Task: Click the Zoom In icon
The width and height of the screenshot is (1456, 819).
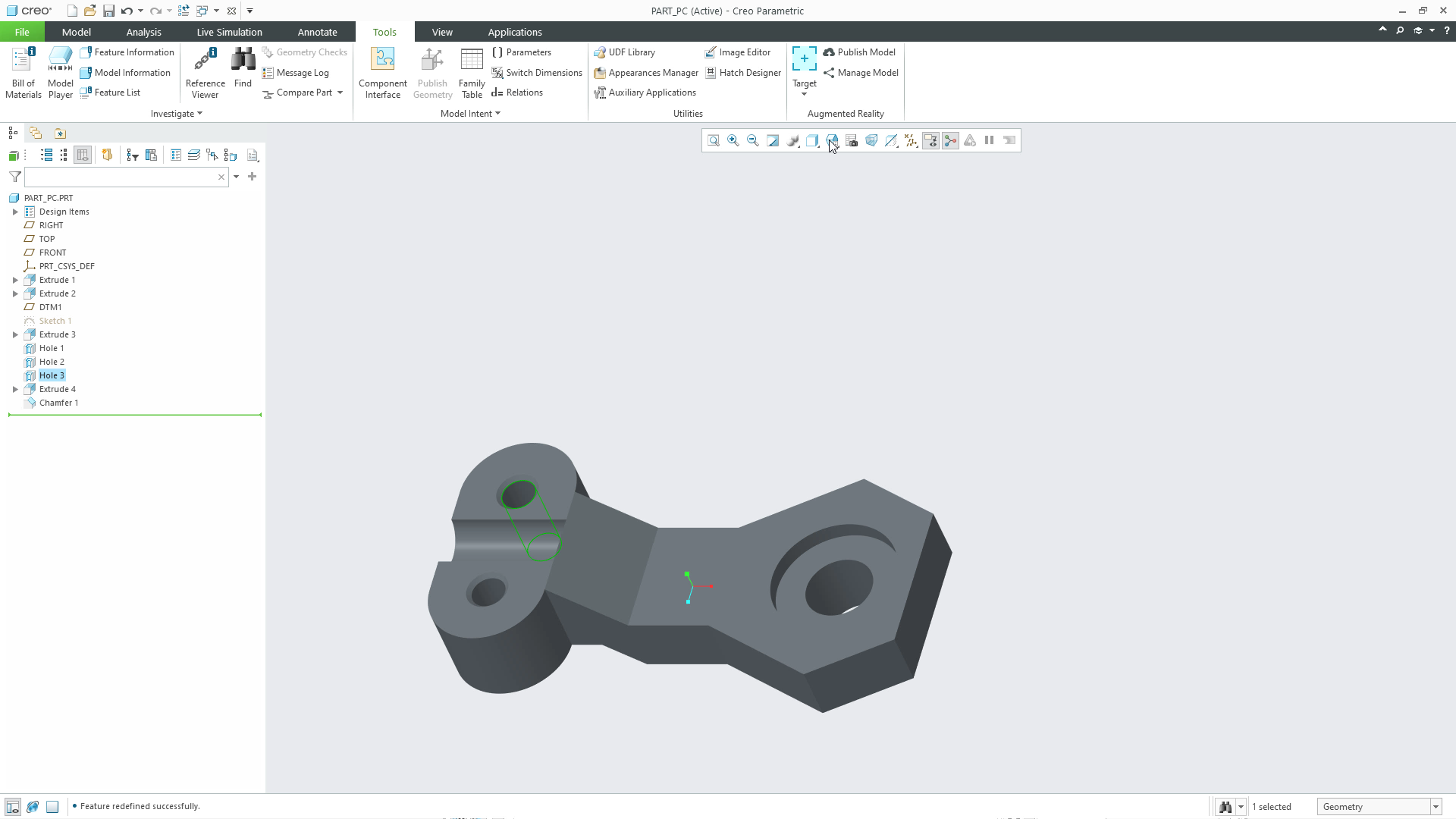Action: tap(733, 140)
